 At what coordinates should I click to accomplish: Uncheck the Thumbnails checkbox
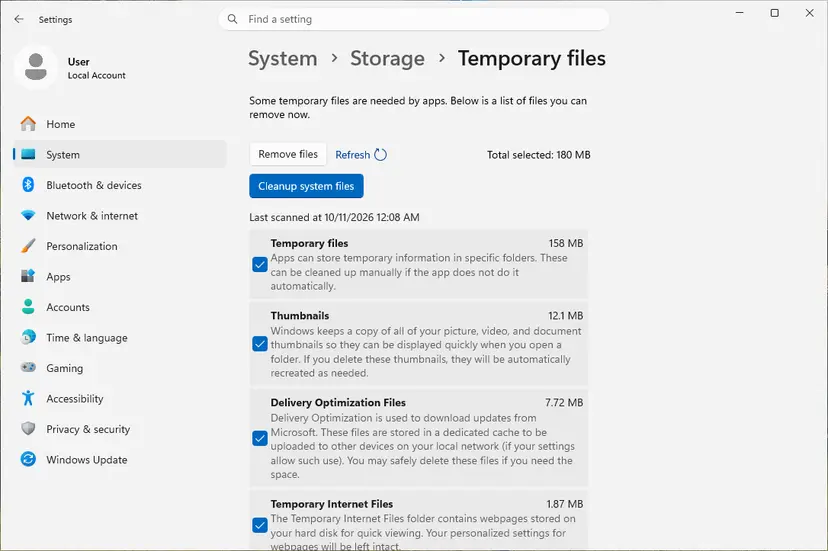260,344
